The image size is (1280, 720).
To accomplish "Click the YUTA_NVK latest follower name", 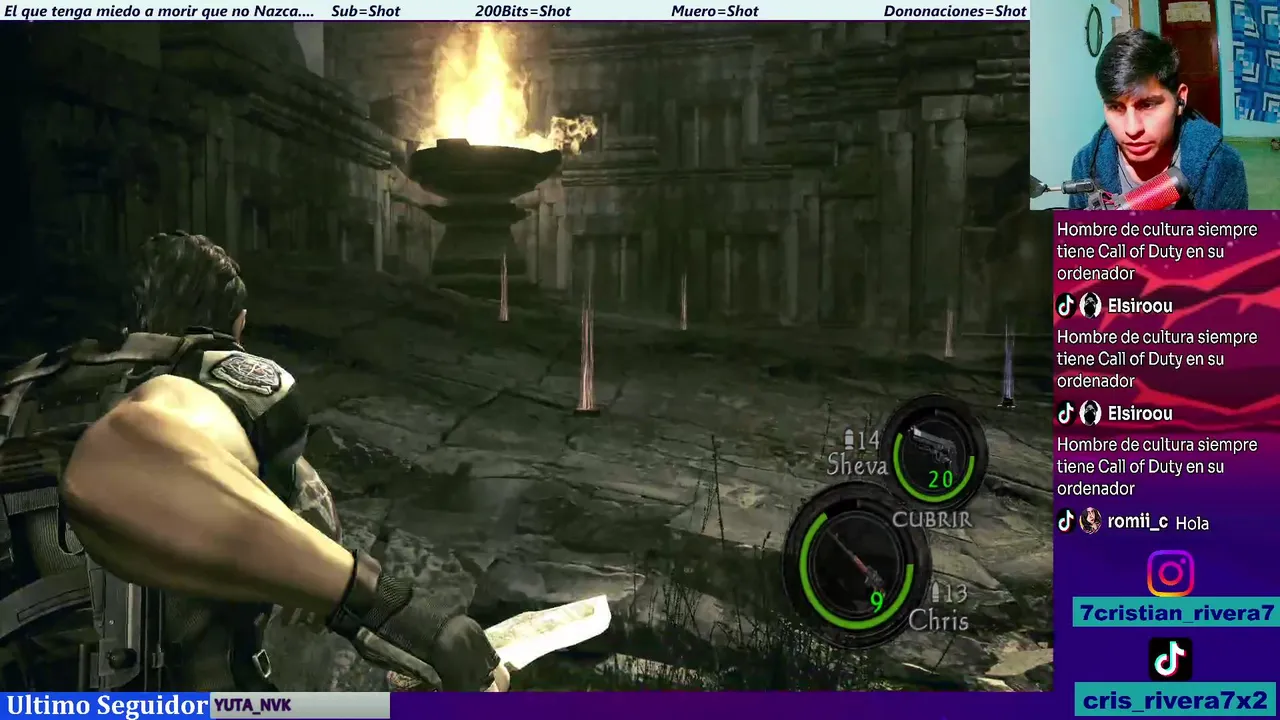I will click(252, 706).
